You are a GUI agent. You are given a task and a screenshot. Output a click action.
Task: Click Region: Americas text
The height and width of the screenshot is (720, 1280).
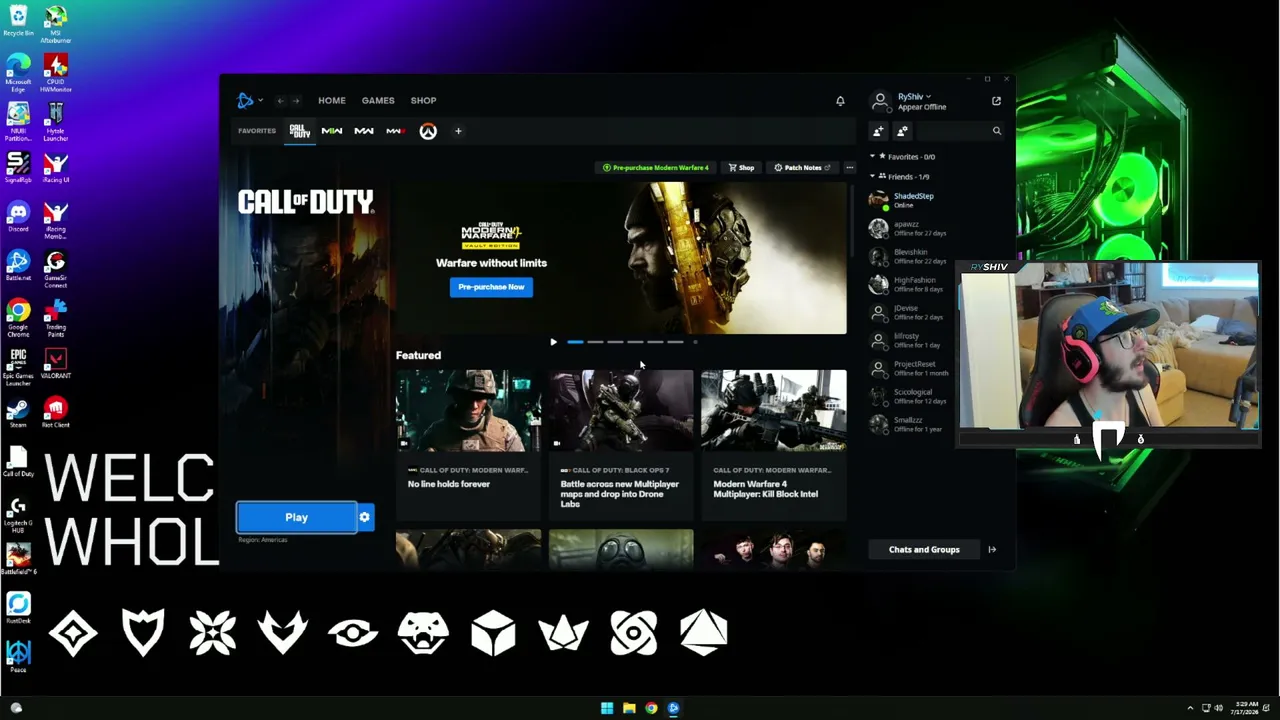(x=263, y=540)
